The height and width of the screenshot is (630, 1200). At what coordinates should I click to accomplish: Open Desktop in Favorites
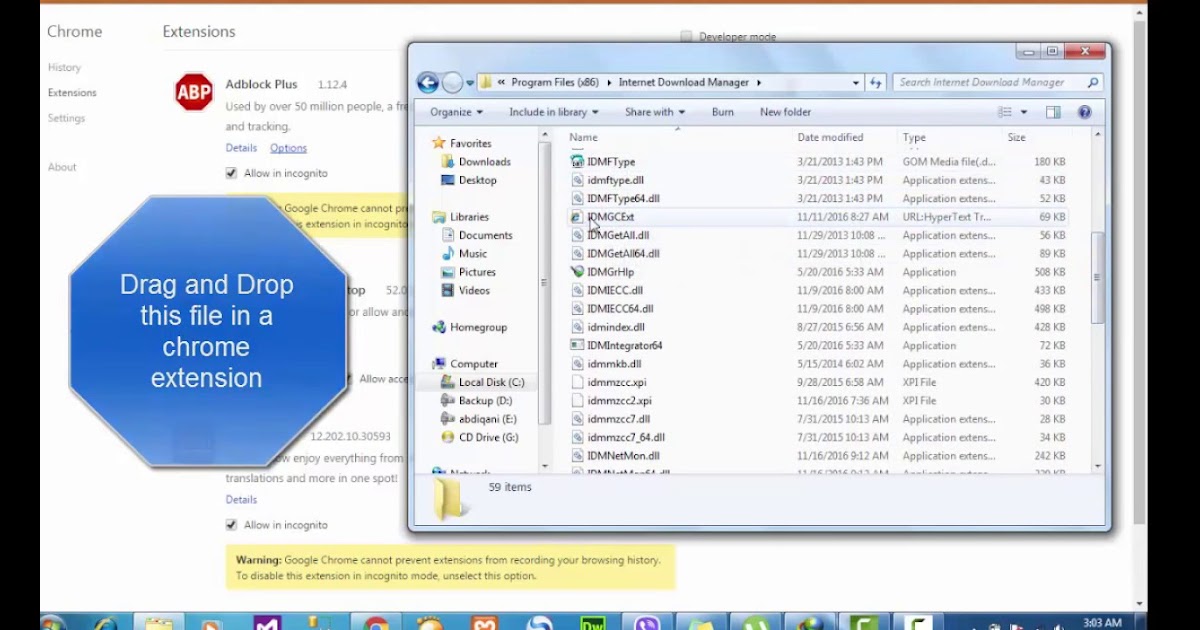click(x=477, y=180)
